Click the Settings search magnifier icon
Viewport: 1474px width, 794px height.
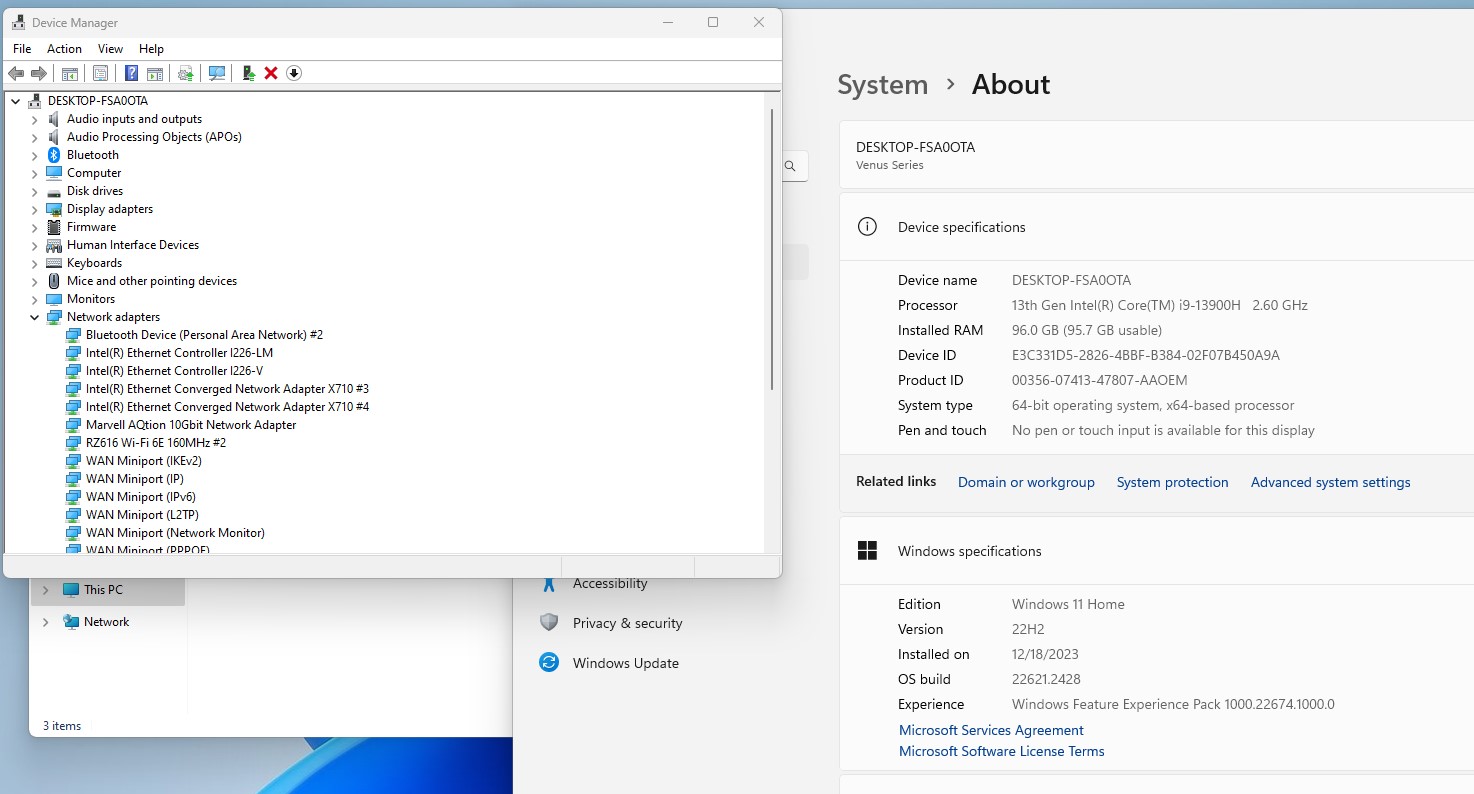tap(790, 167)
